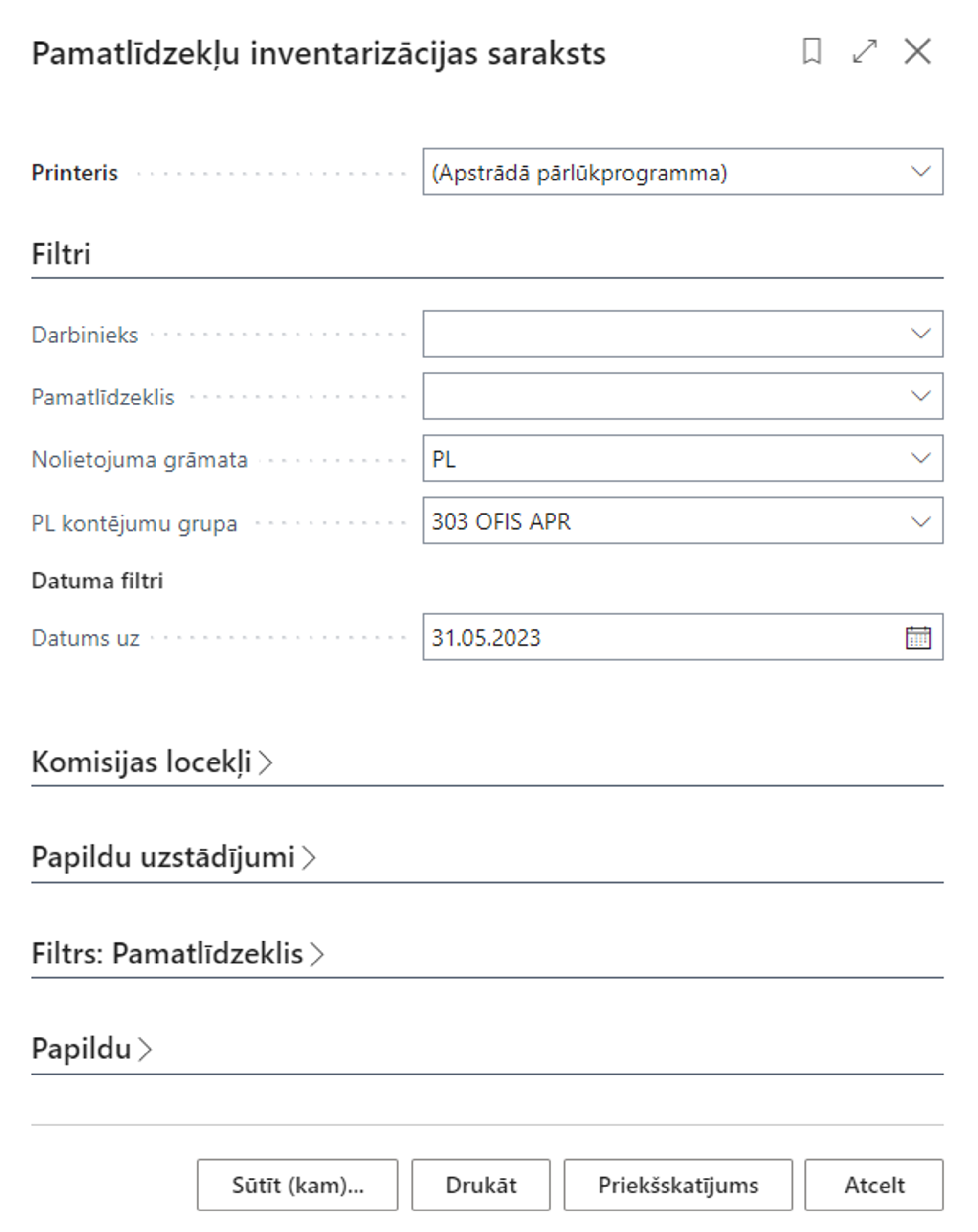Cancel with the Atcelt button

click(x=874, y=1185)
